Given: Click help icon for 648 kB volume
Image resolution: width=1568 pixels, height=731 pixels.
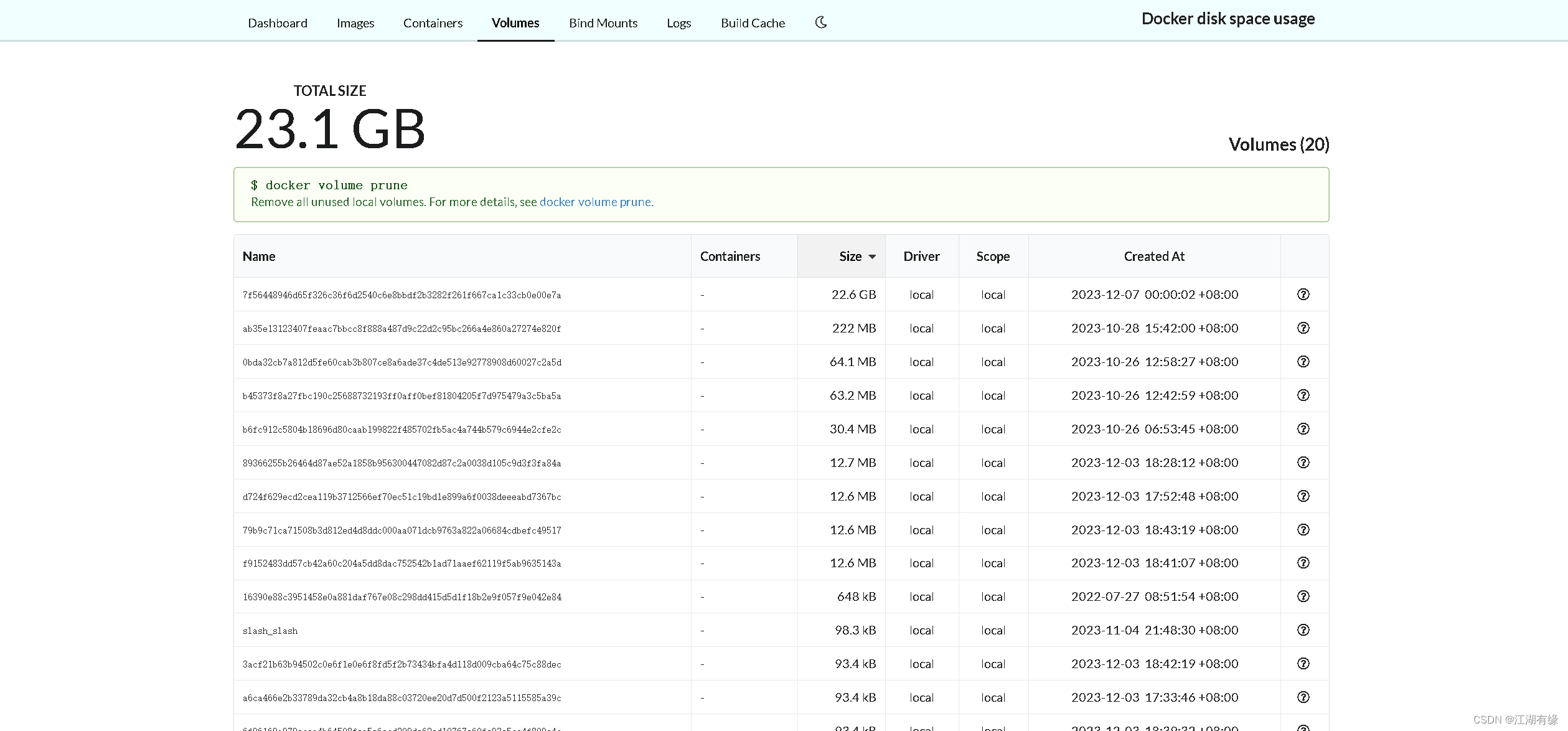Looking at the screenshot, I should 1303,597.
